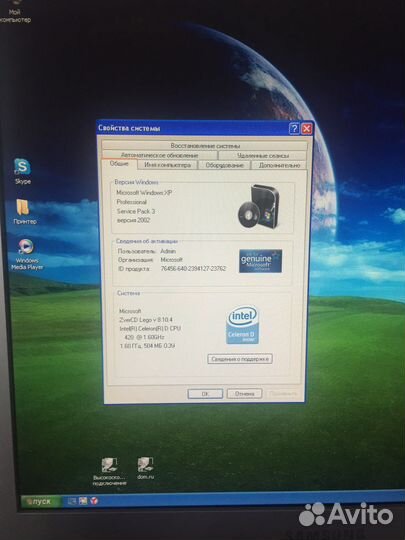Image resolution: width=405 pixels, height=540 pixels.
Task: Select the Высокоскоростное подключение shortcut icon
Action: pyautogui.click(x=109, y=471)
